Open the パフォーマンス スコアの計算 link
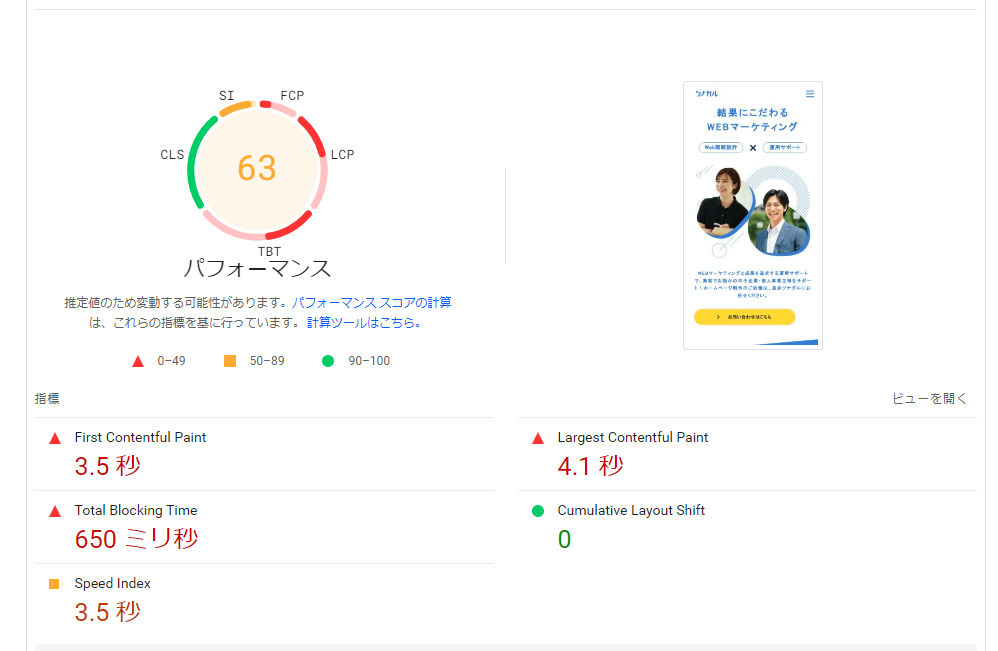The height and width of the screenshot is (651, 998). point(371,302)
